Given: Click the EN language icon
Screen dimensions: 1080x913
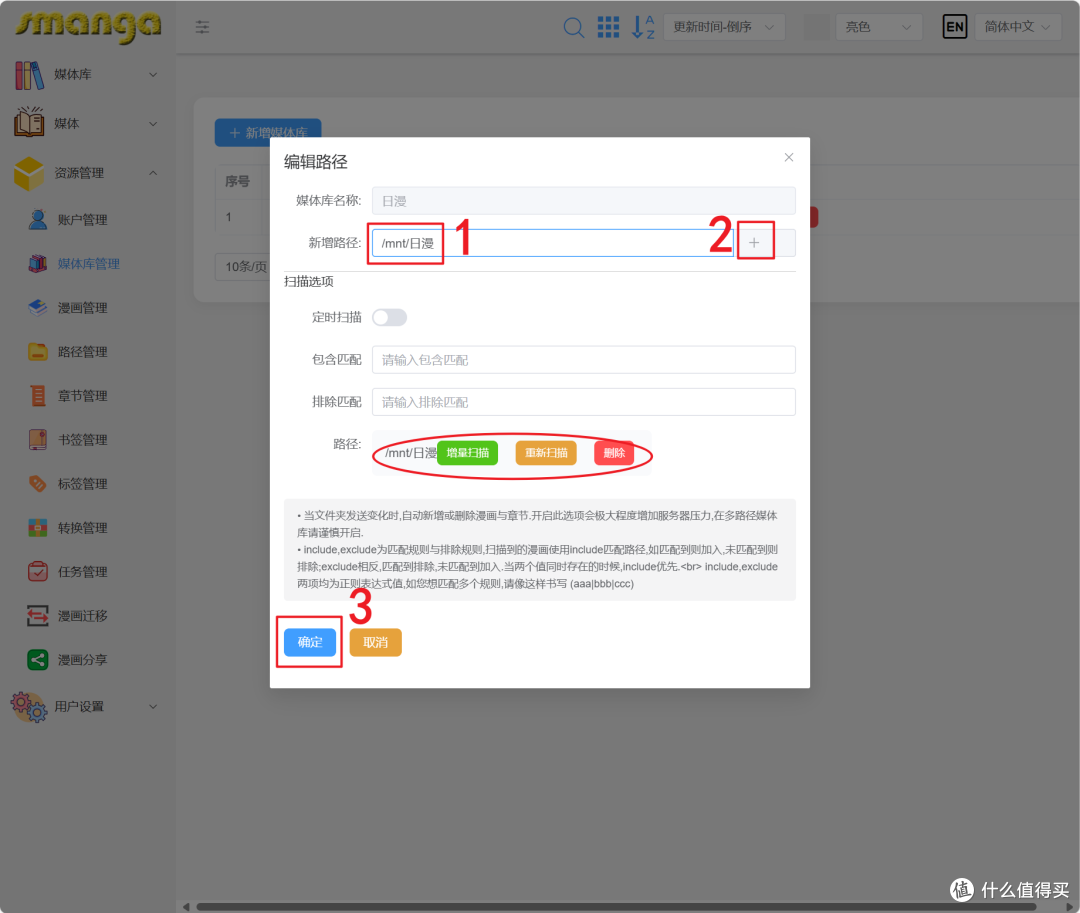Looking at the screenshot, I should 955,27.
